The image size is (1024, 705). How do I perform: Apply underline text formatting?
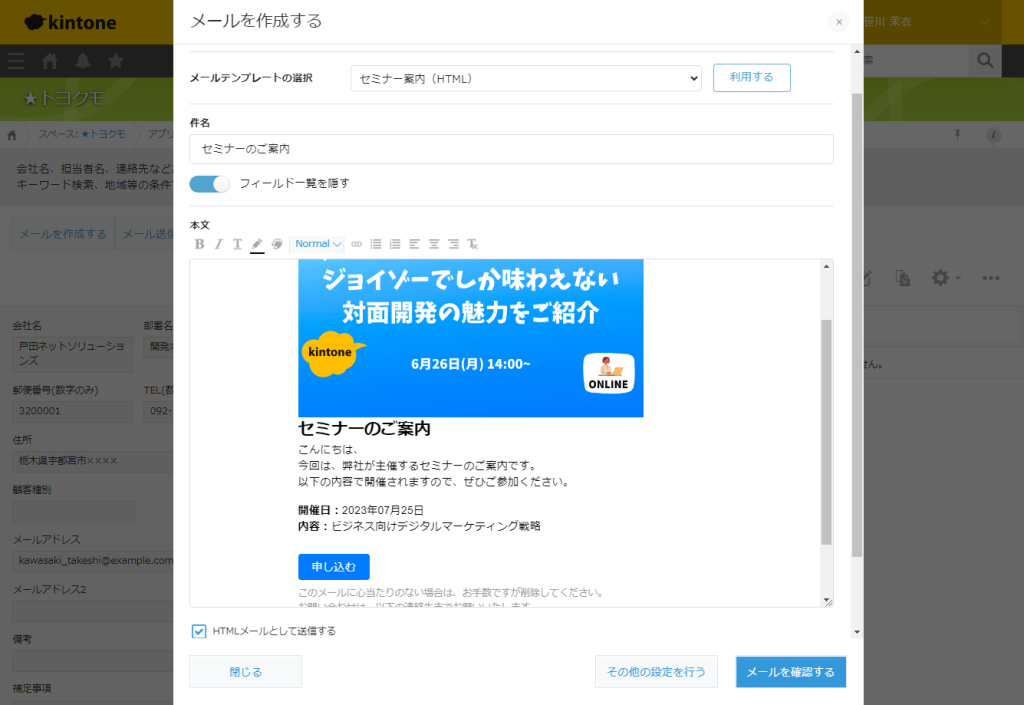click(x=238, y=244)
